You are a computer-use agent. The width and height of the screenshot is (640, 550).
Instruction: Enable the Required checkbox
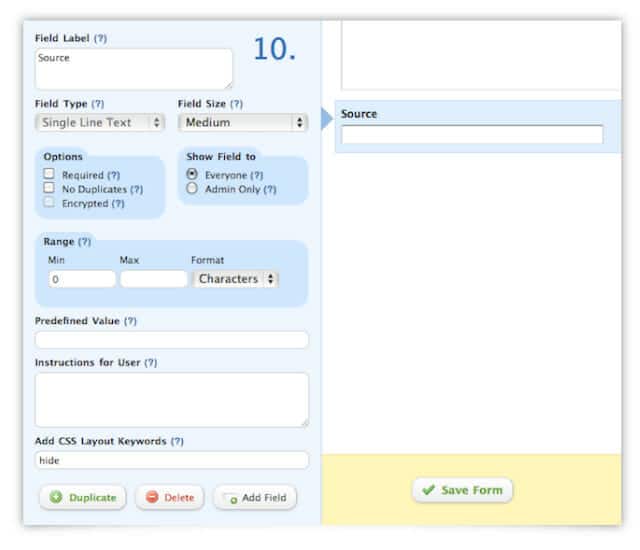click(49, 173)
